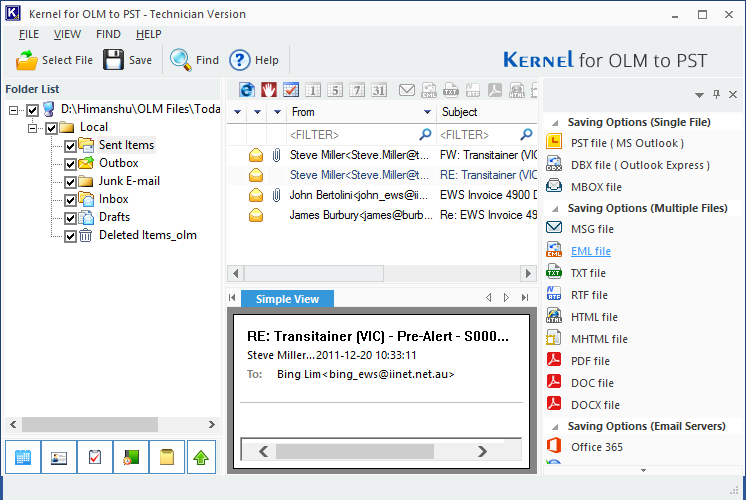Select the 5-day calendar view icon
746x500 pixels.
tap(335, 89)
